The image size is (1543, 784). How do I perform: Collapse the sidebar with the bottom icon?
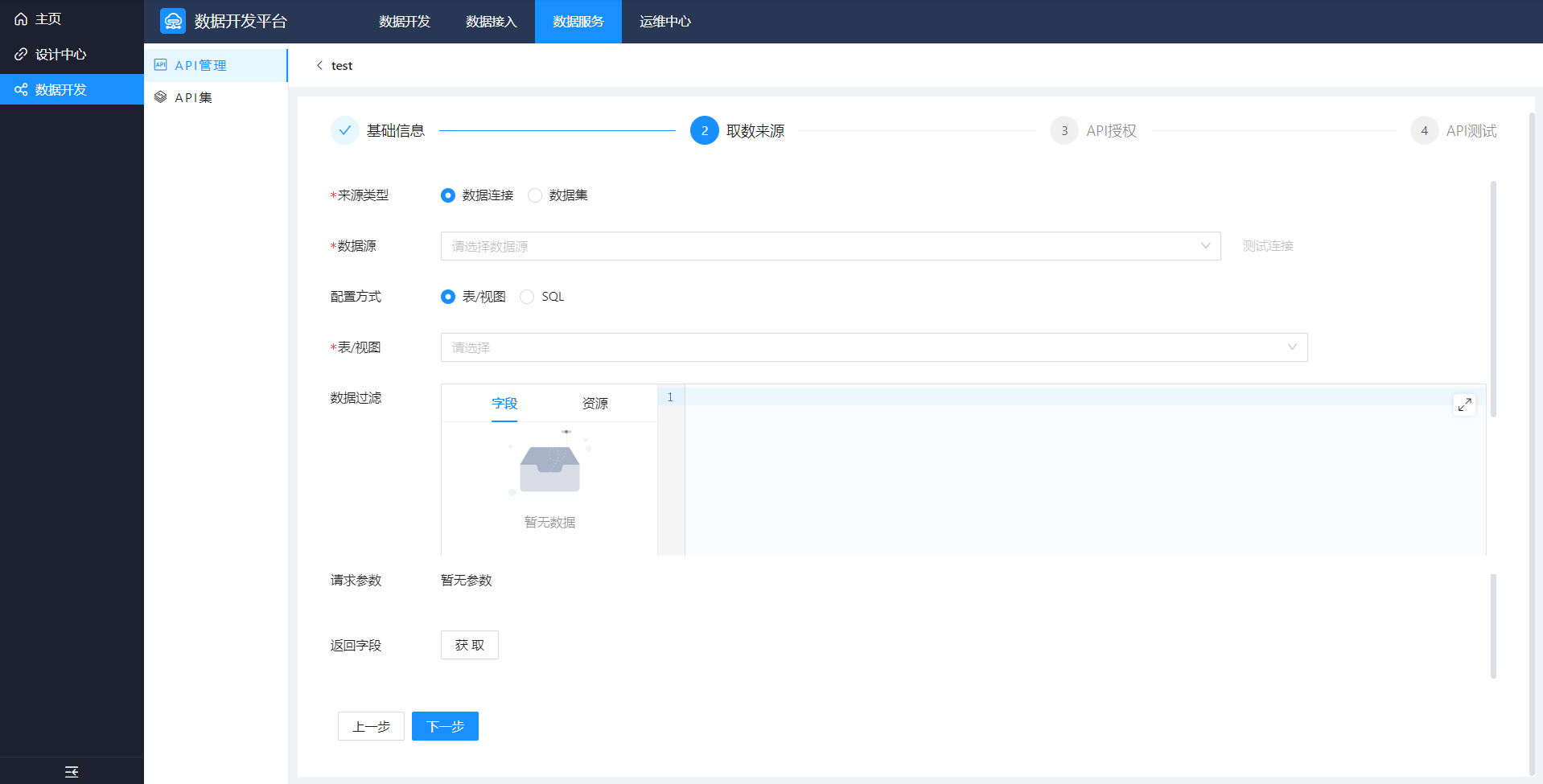[x=72, y=771]
